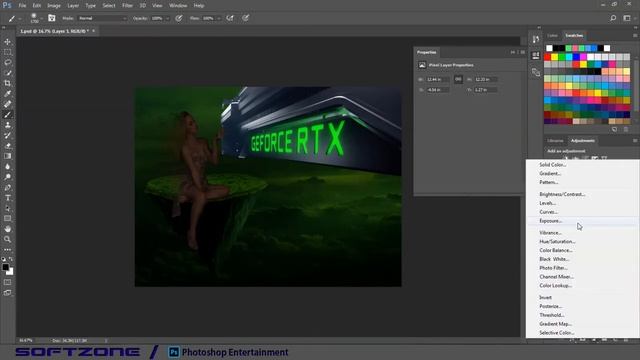Open the Adjustments panel flyout menu

[x=635, y=140]
